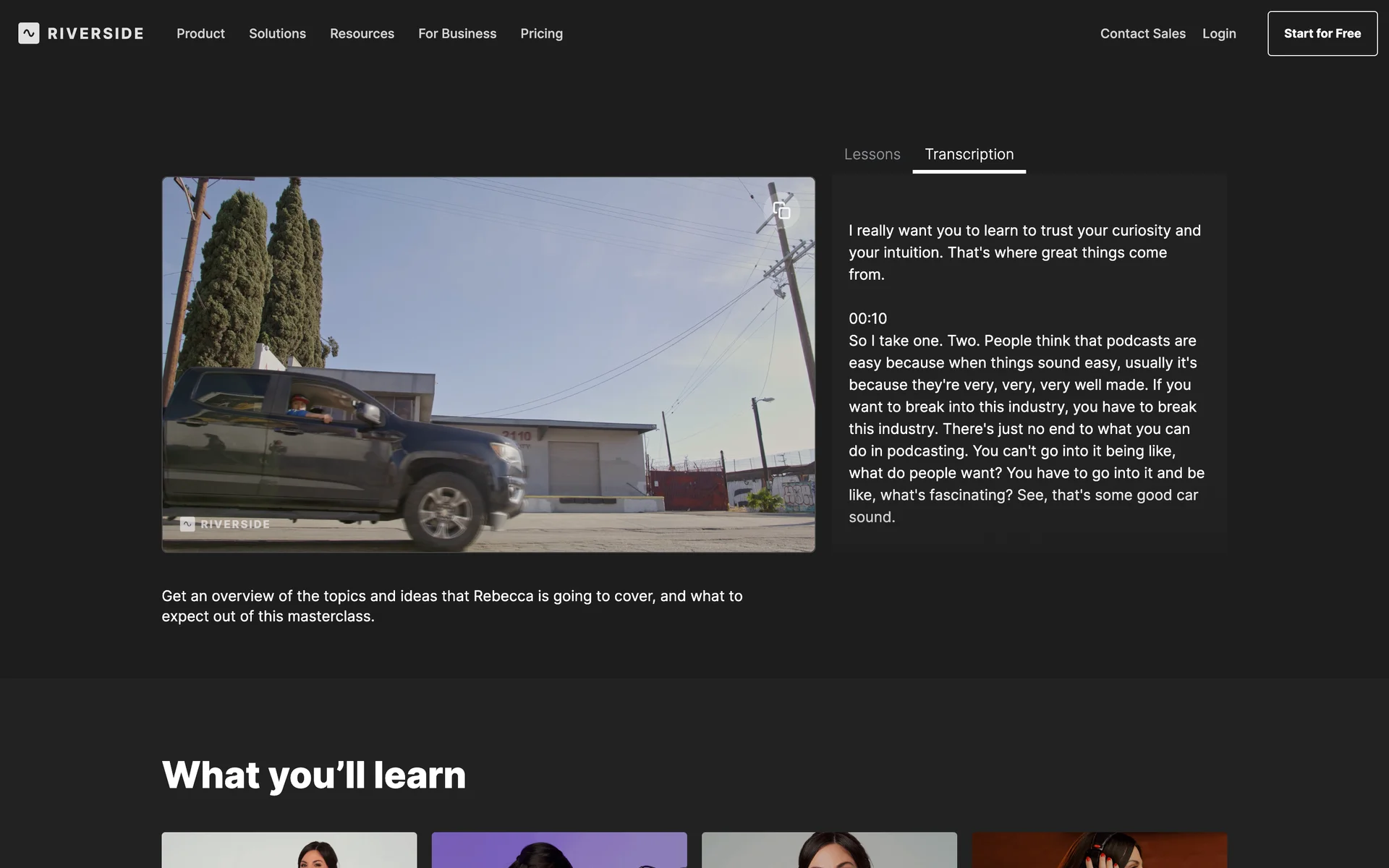Click the Login link
This screenshot has height=868, width=1389.
point(1219,33)
